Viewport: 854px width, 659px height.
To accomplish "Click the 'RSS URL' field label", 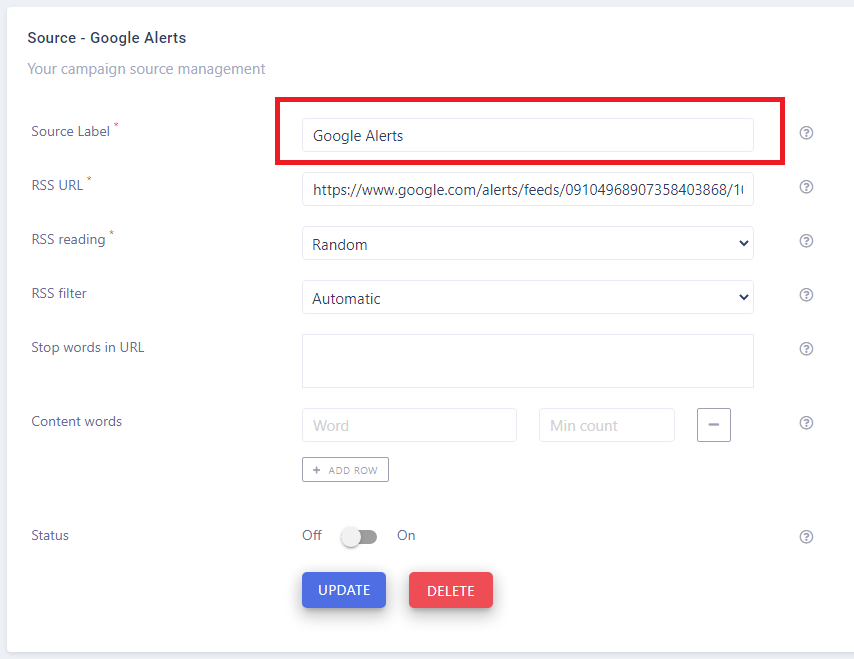I will coord(57,185).
